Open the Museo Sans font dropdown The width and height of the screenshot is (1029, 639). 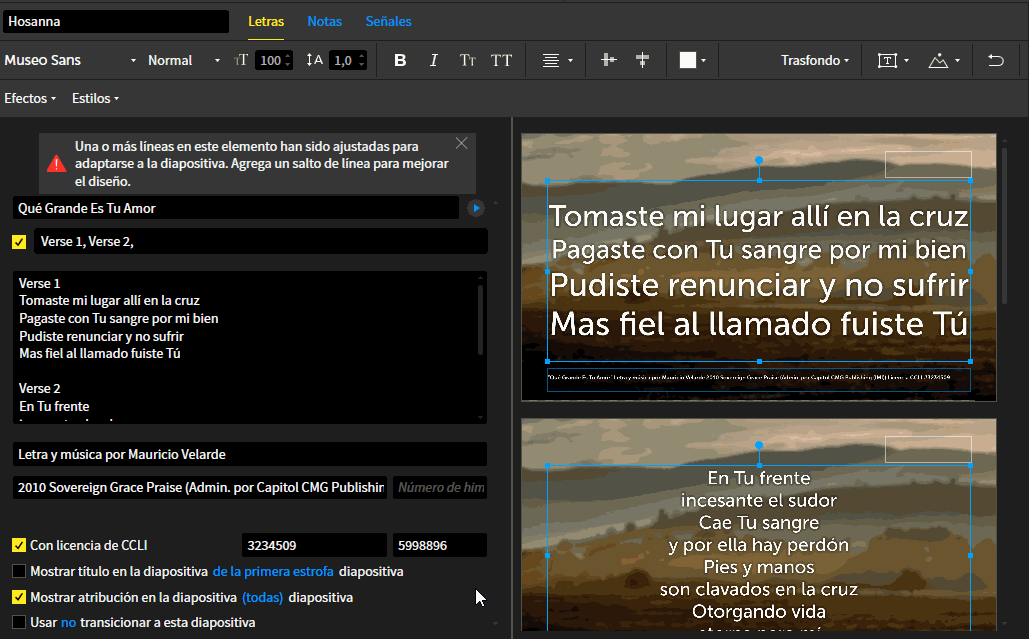tap(70, 60)
